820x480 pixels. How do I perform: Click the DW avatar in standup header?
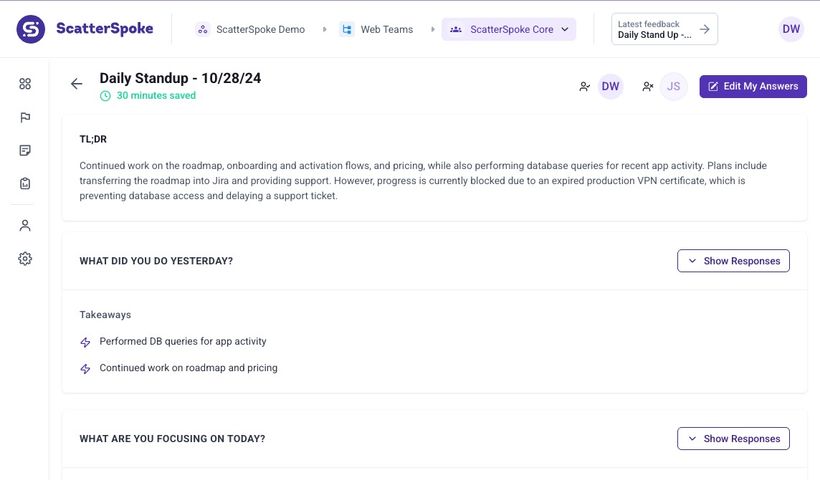pos(610,86)
